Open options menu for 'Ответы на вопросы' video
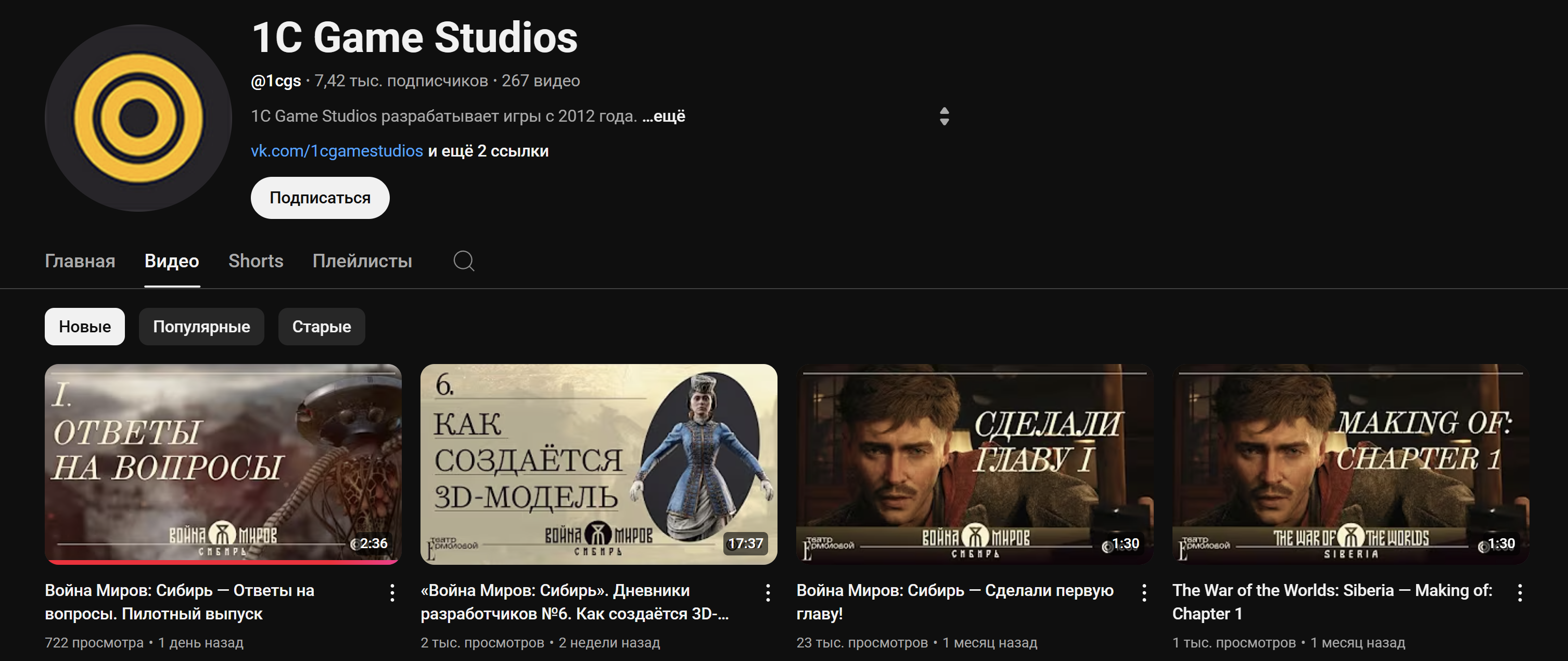This screenshot has height=661, width=1568. pos(392,592)
